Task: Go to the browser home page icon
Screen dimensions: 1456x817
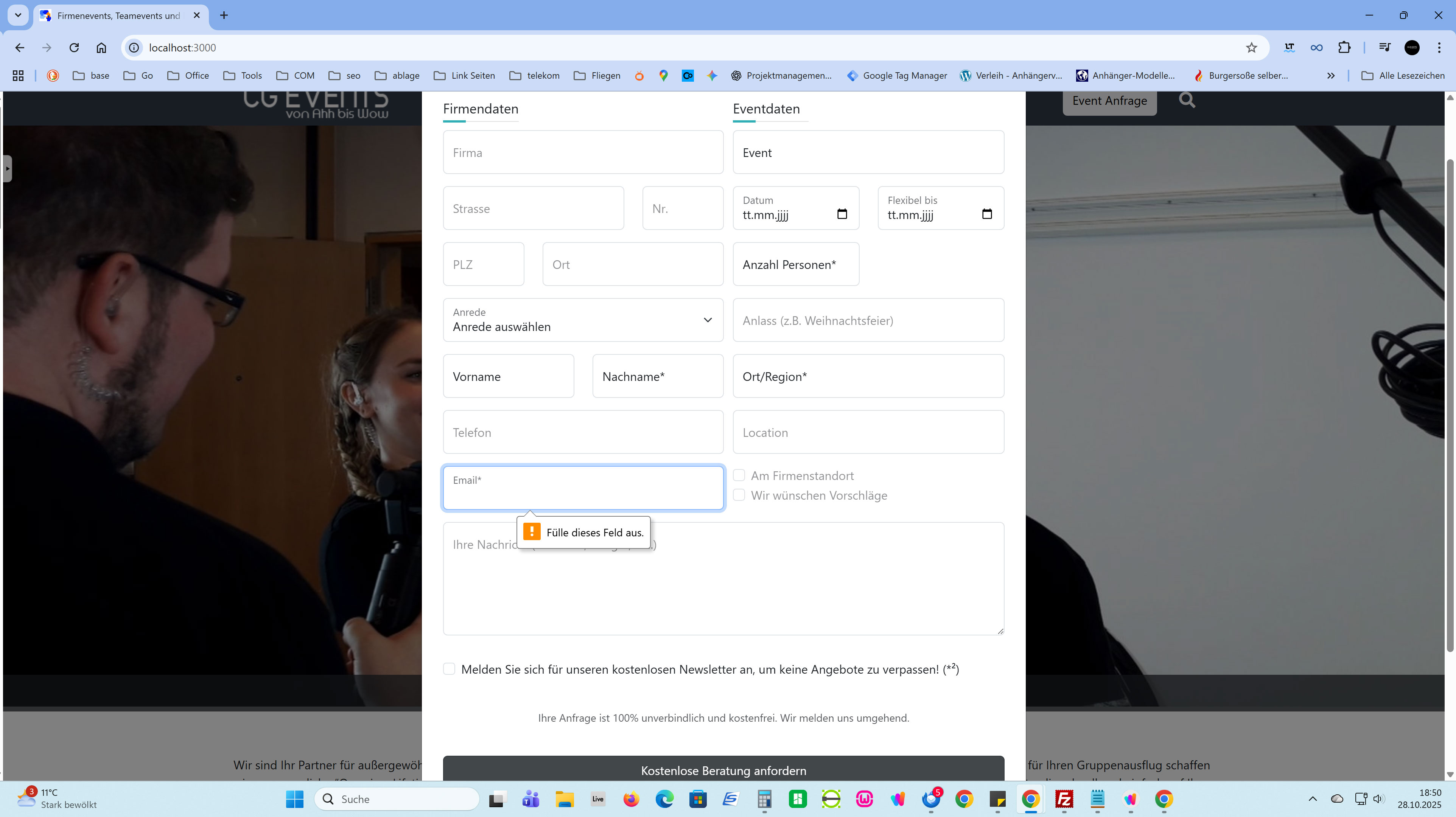Action: coord(101,48)
